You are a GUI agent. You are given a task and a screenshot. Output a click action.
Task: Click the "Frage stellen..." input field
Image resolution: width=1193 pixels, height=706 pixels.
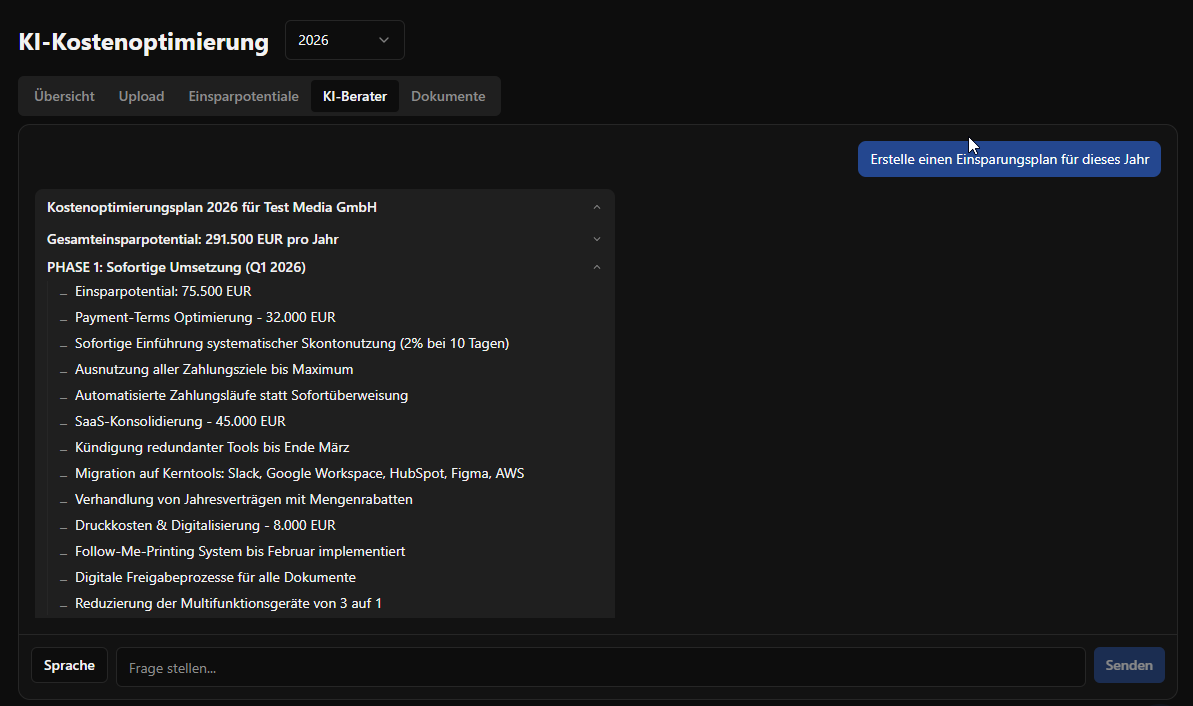(600, 667)
